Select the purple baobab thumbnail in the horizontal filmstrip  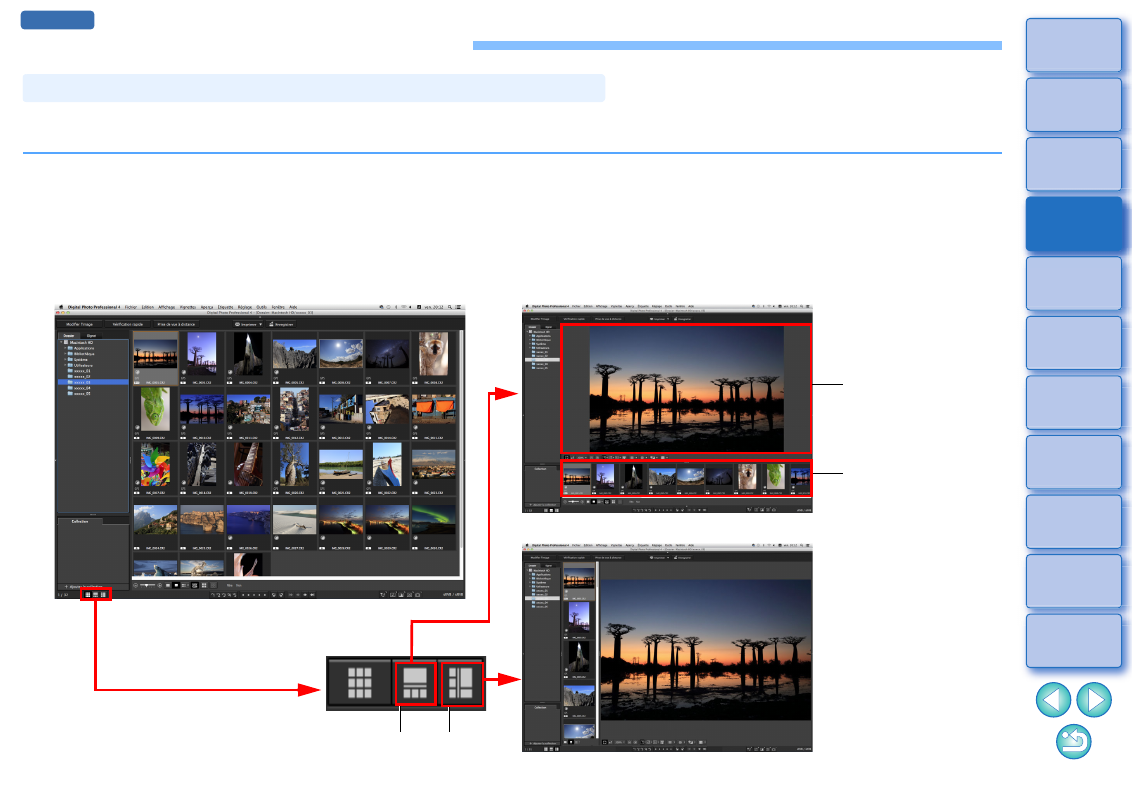point(605,477)
